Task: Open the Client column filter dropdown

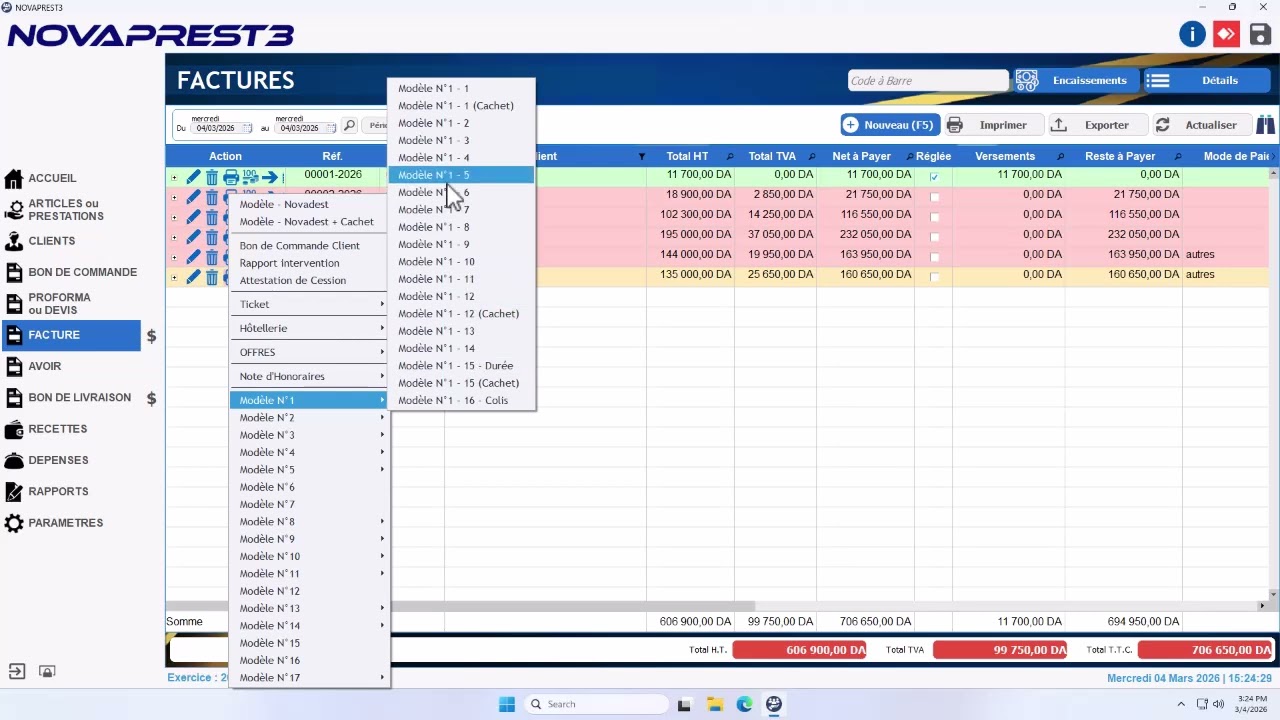Action: (642, 157)
